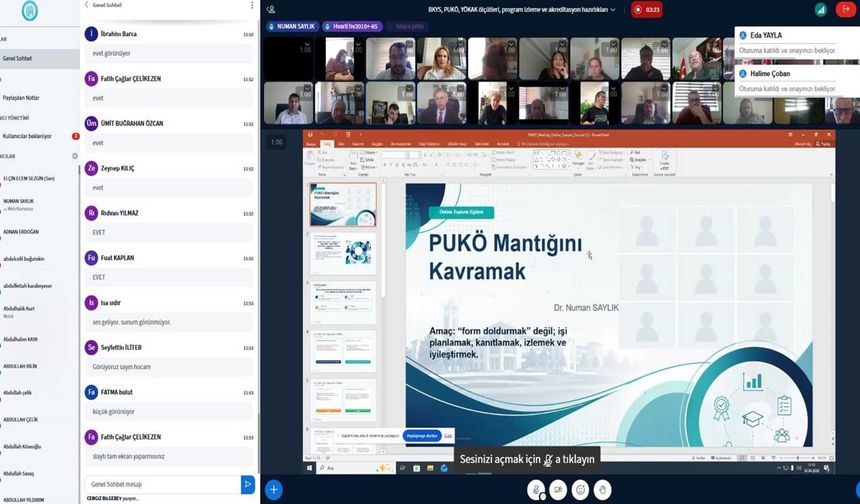Click the slide title 'PUKÖ Mantığını Kavramak'

(505, 257)
